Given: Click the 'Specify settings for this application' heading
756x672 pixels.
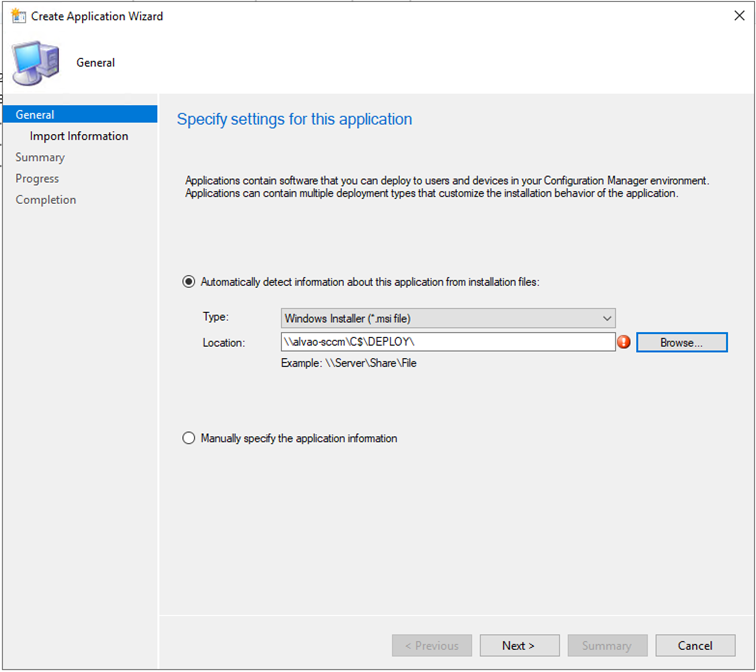Looking at the screenshot, I should pyautogui.click(x=294, y=119).
